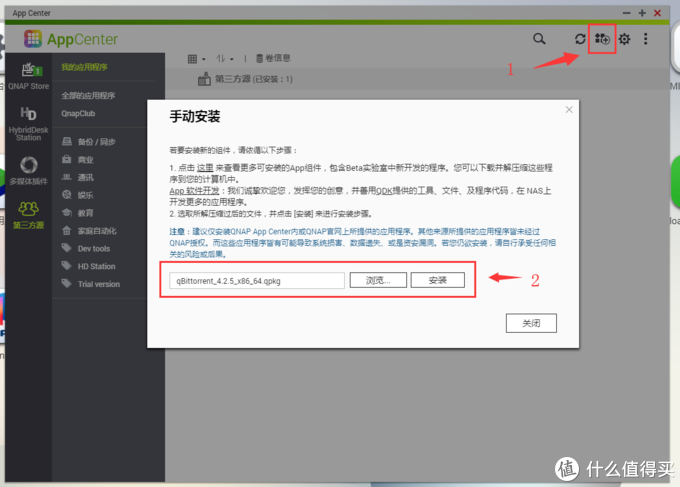680x487 pixels.
Task: Select 我的应用程序 category
Action: (x=84, y=67)
